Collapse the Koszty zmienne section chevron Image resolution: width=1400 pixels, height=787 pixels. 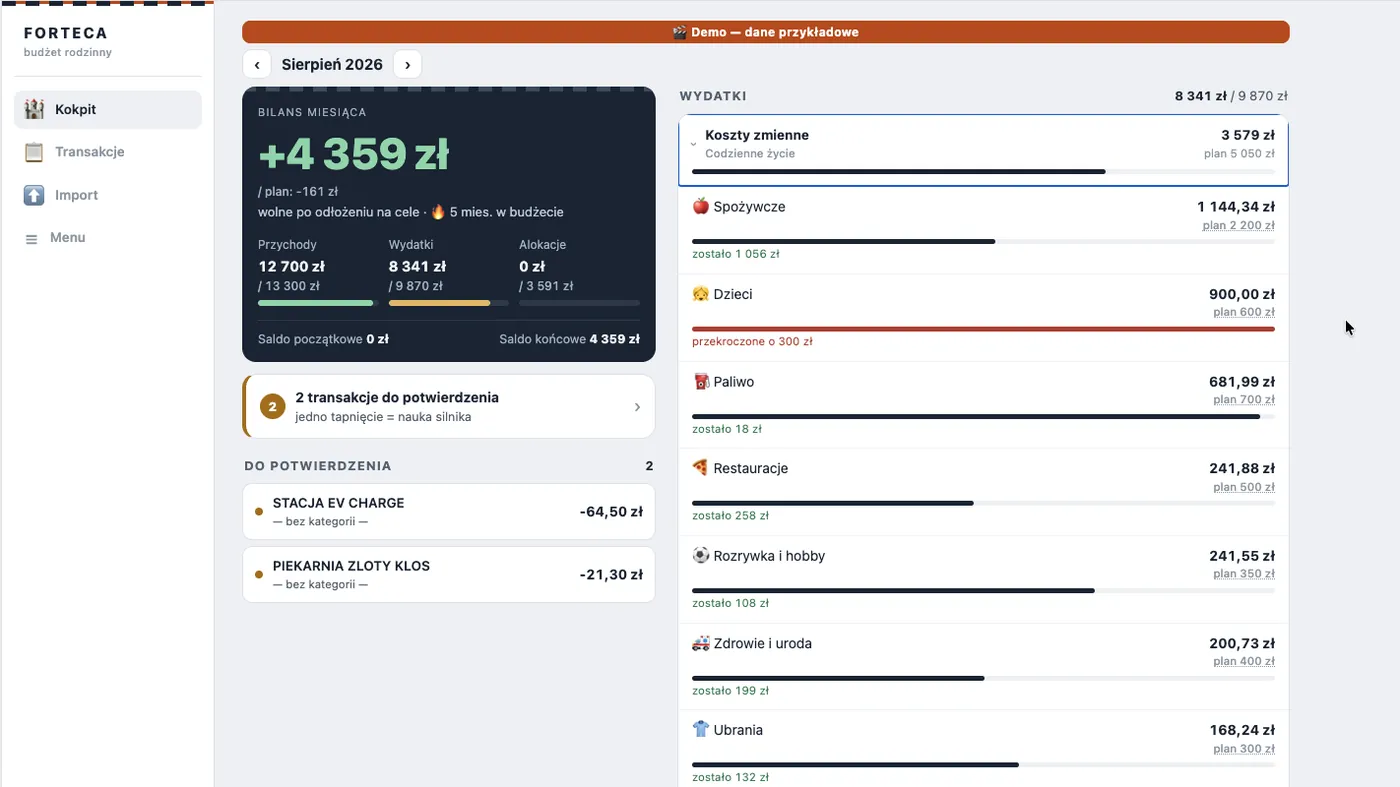click(693, 144)
